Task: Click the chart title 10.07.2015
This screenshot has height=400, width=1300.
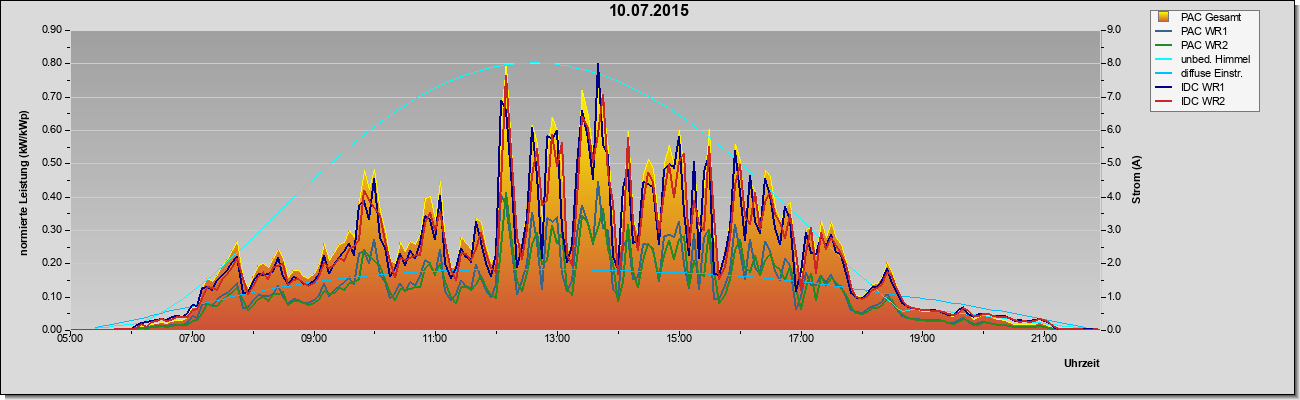Action: coord(649,11)
